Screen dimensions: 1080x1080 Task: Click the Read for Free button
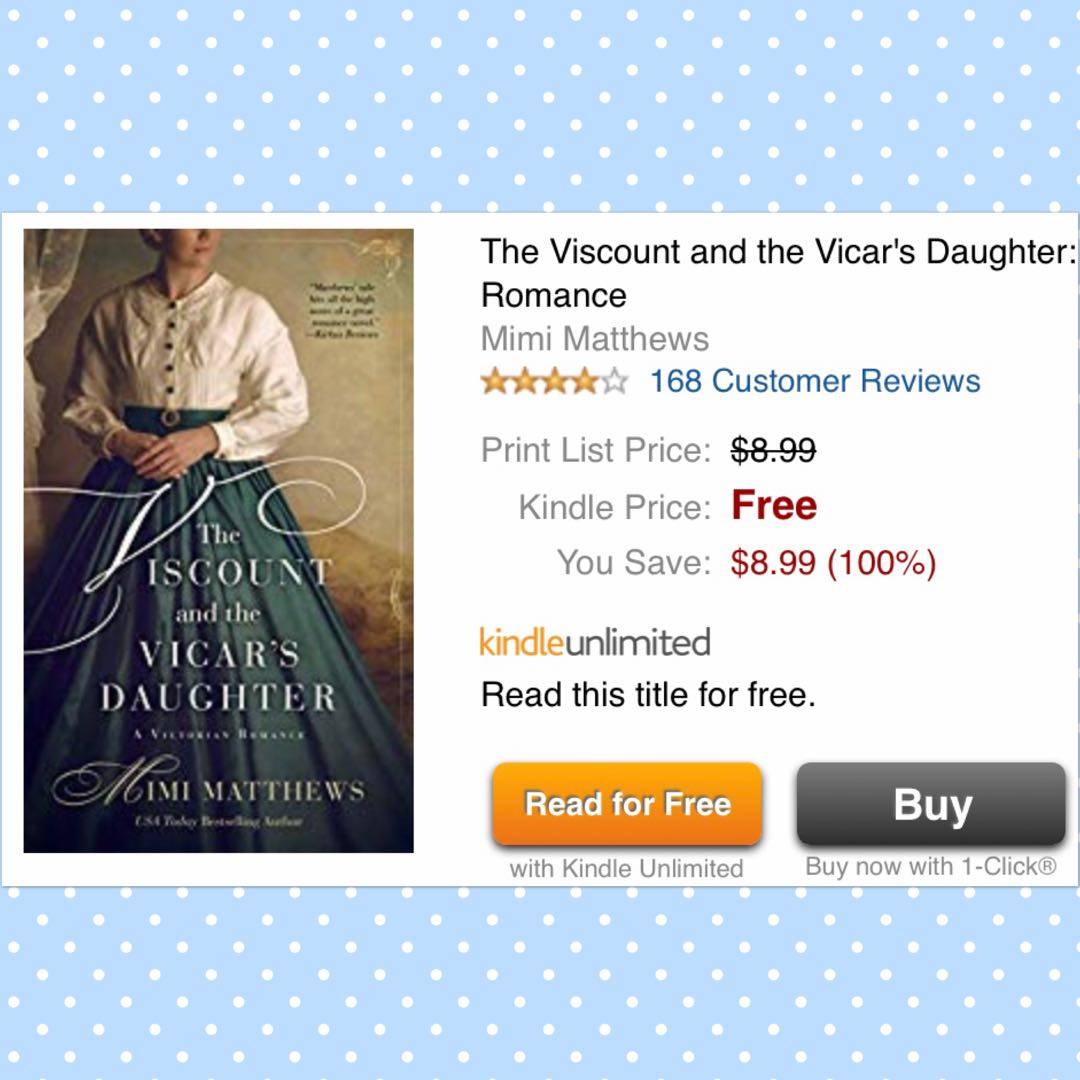pyautogui.click(x=627, y=803)
